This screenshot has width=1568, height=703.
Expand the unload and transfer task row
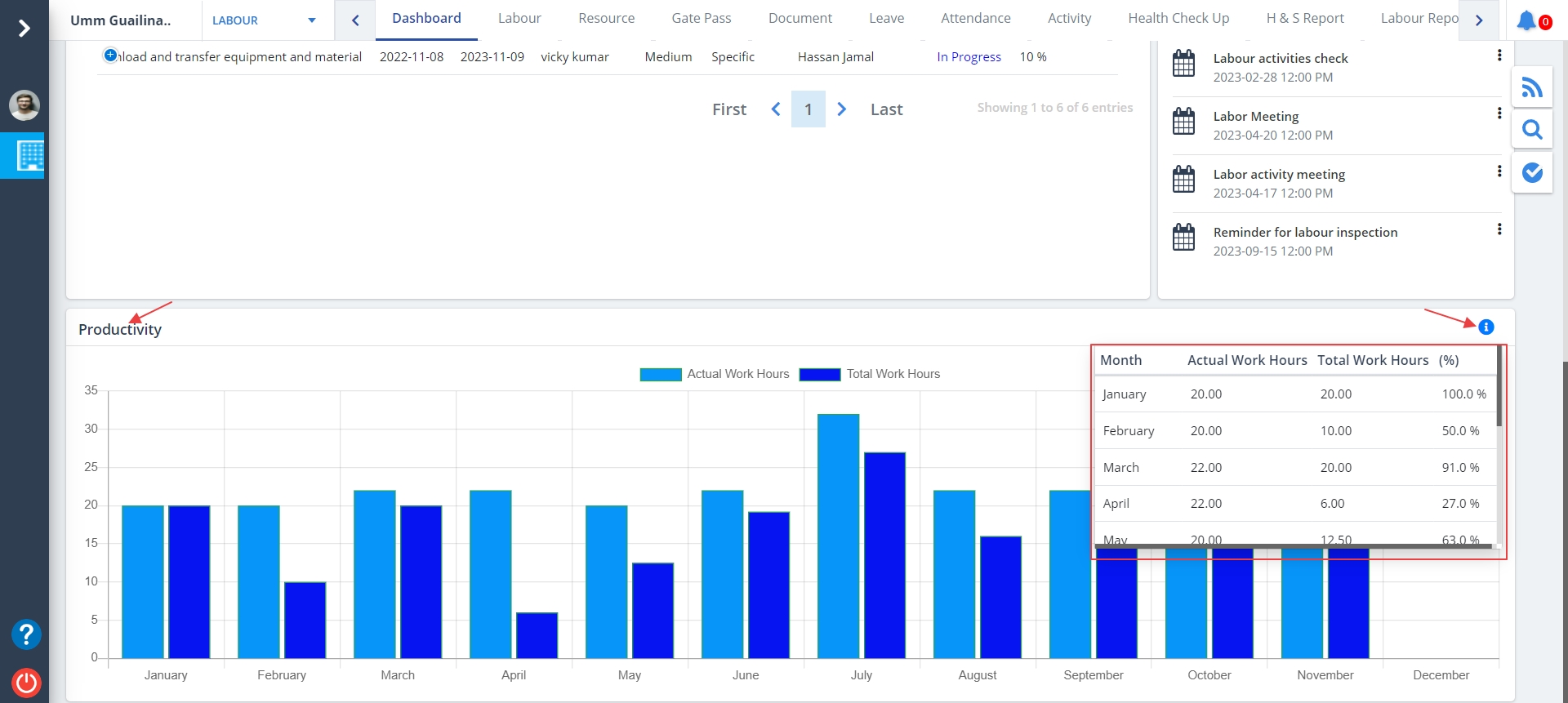tap(110, 56)
